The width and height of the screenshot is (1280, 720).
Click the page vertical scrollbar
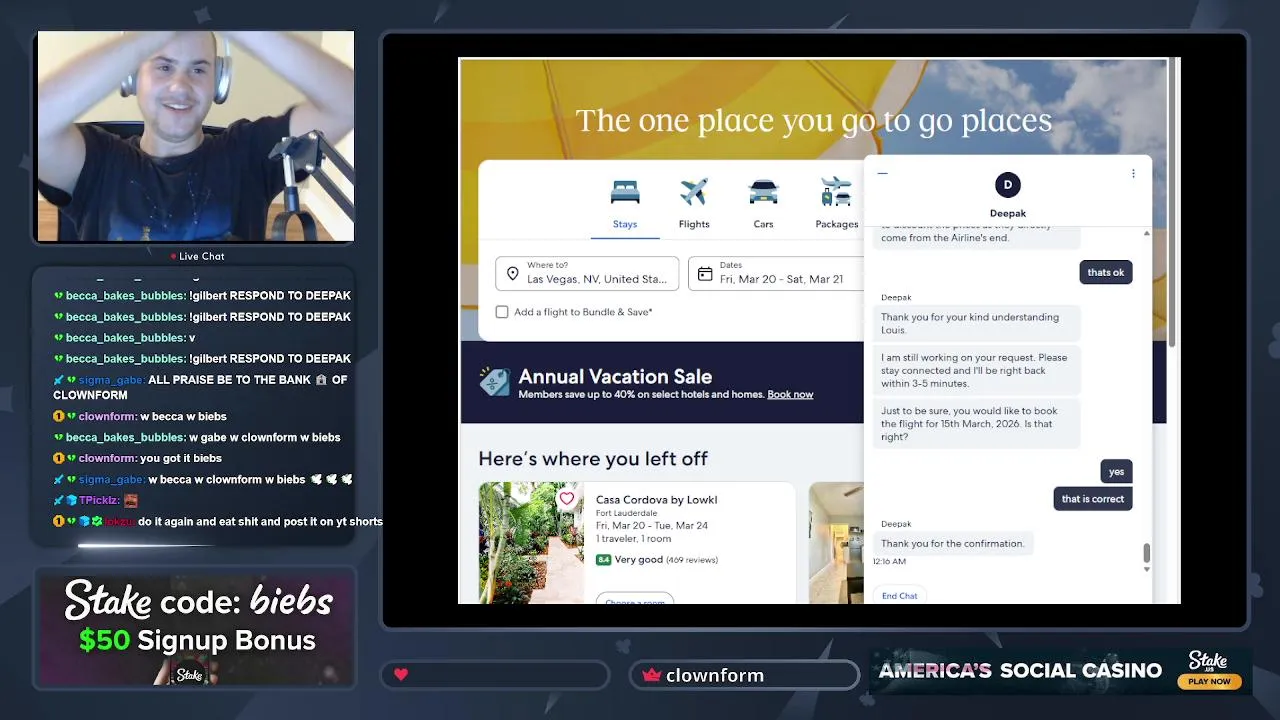point(1174,204)
